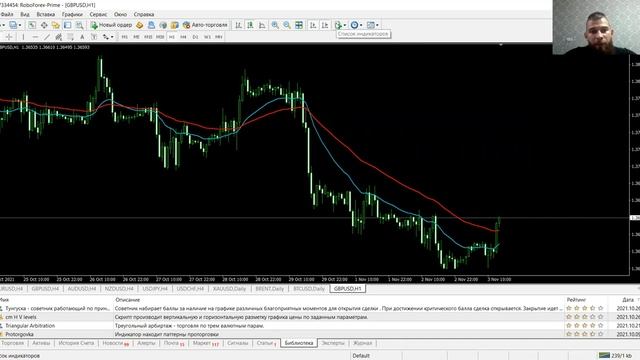The width and height of the screenshot is (640, 360).
Task: Select the text A tool
Action: click(x=82, y=37)
